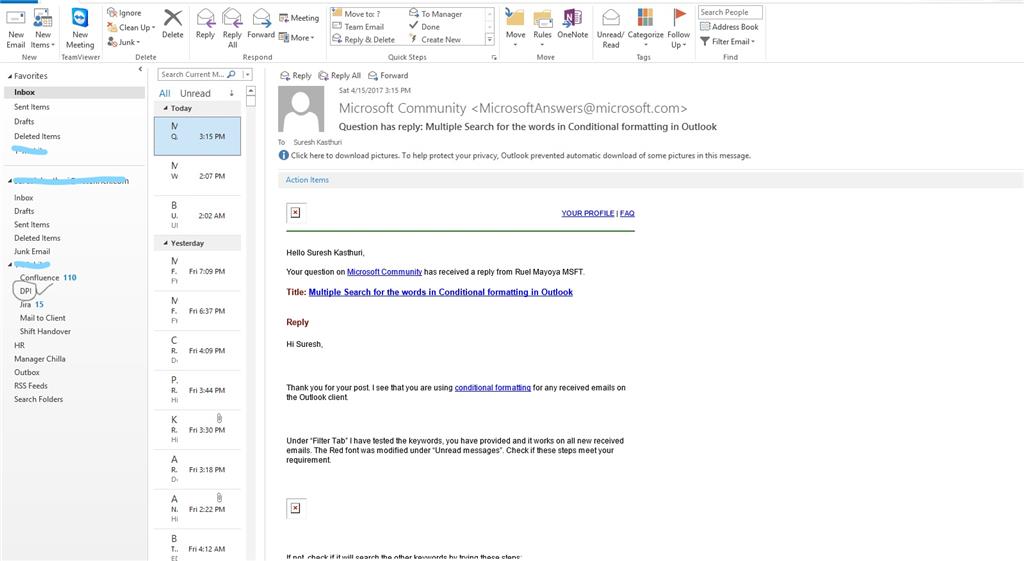Open the Fri 7:09 PM message
Viewport: 1024px width, 561px height.
[x=197, y=271]
